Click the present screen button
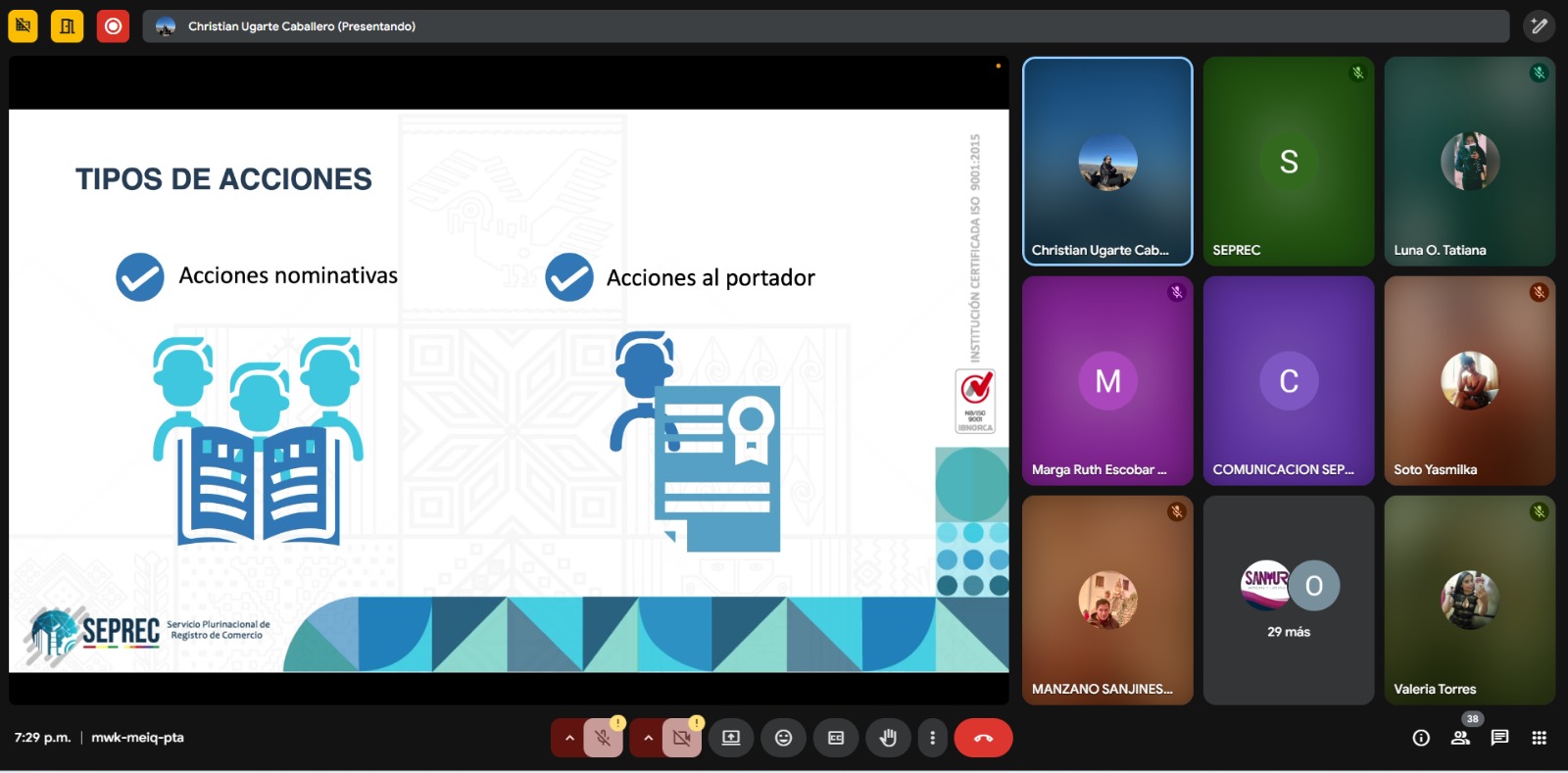Image resolution: width=1568 pixels, height=773 pixels. 731,738
